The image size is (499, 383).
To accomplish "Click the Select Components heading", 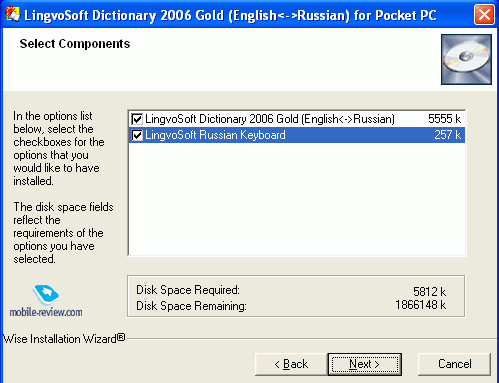I will click(x=75, y=44).
